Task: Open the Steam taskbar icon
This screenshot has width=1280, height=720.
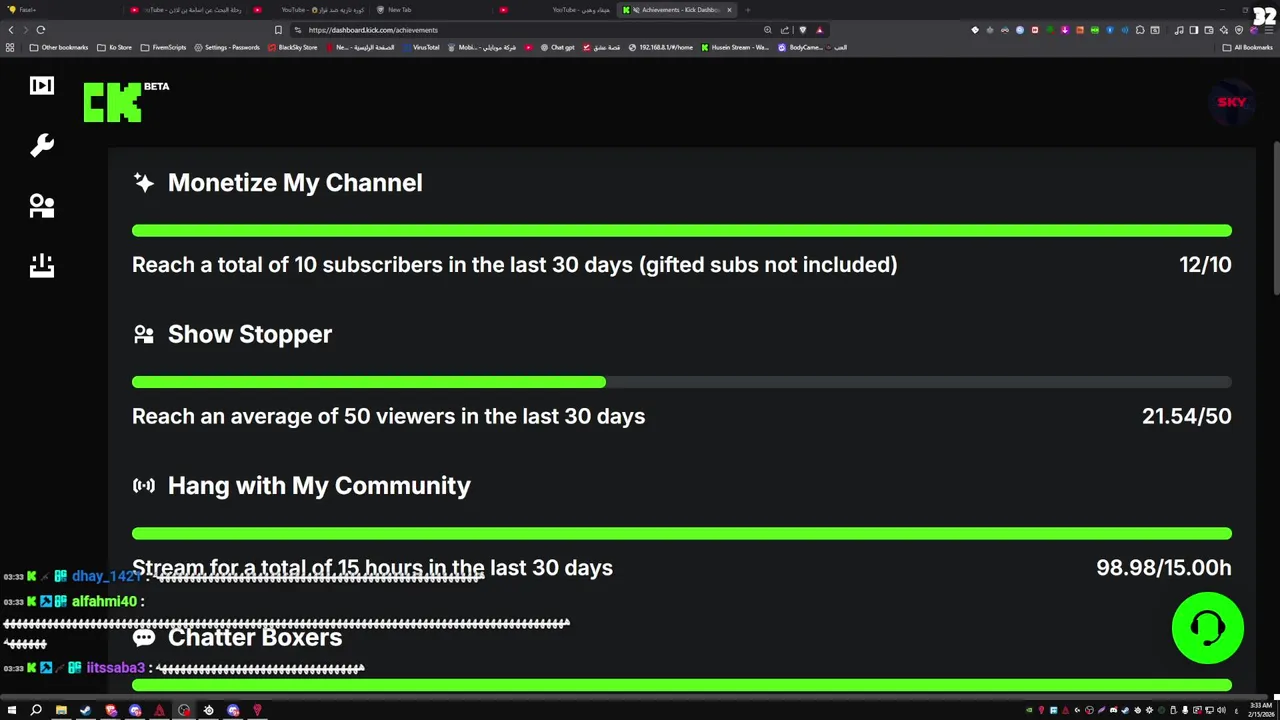Action: [x=85, y=710]
